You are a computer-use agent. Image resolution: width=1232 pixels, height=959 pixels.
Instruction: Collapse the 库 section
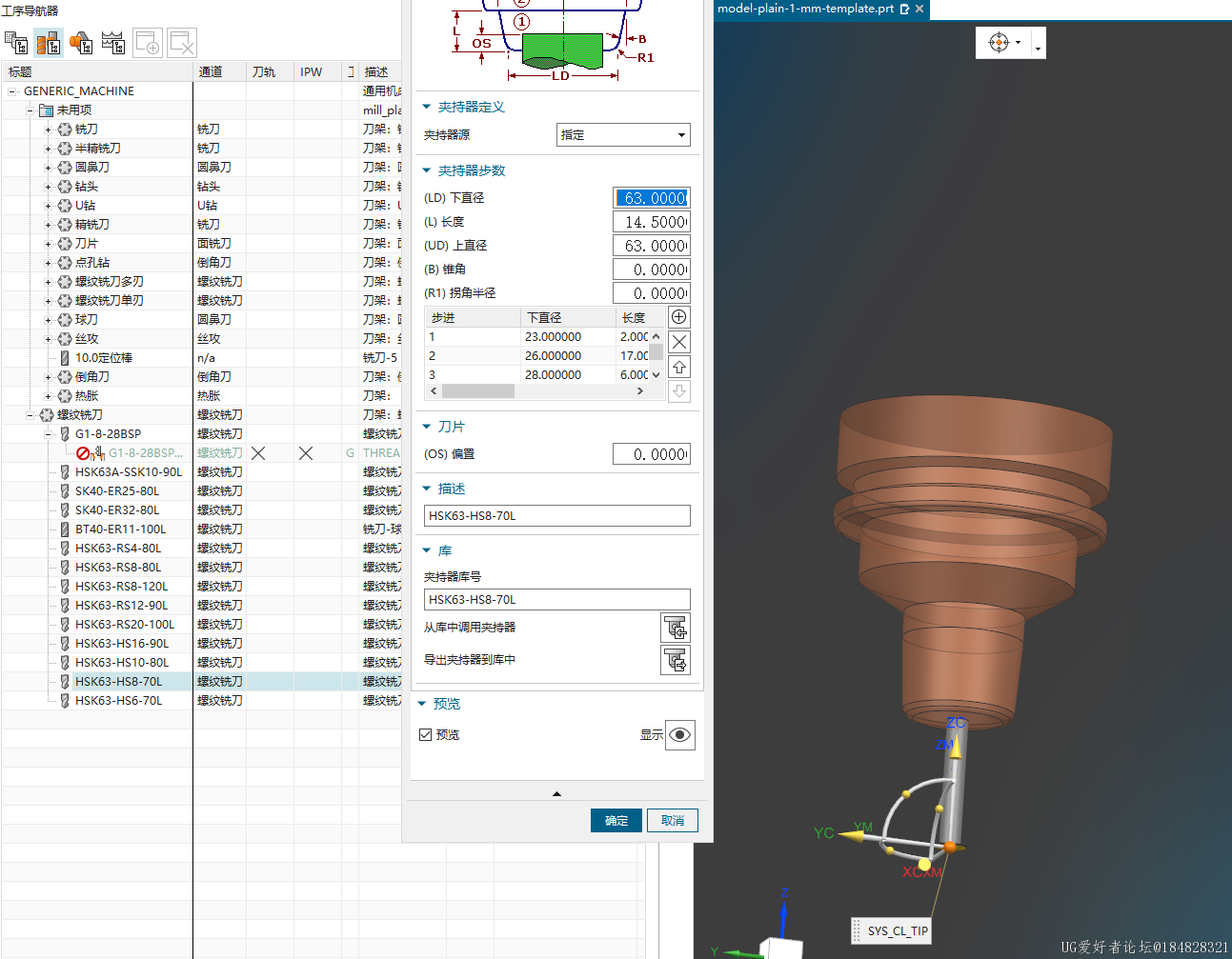point(427,550)
